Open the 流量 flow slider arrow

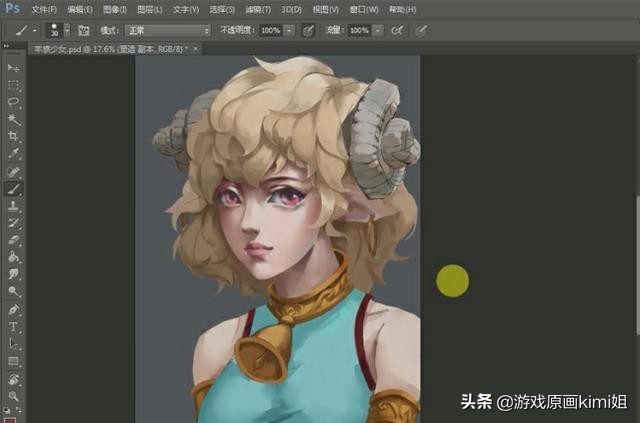pos(378,31)
